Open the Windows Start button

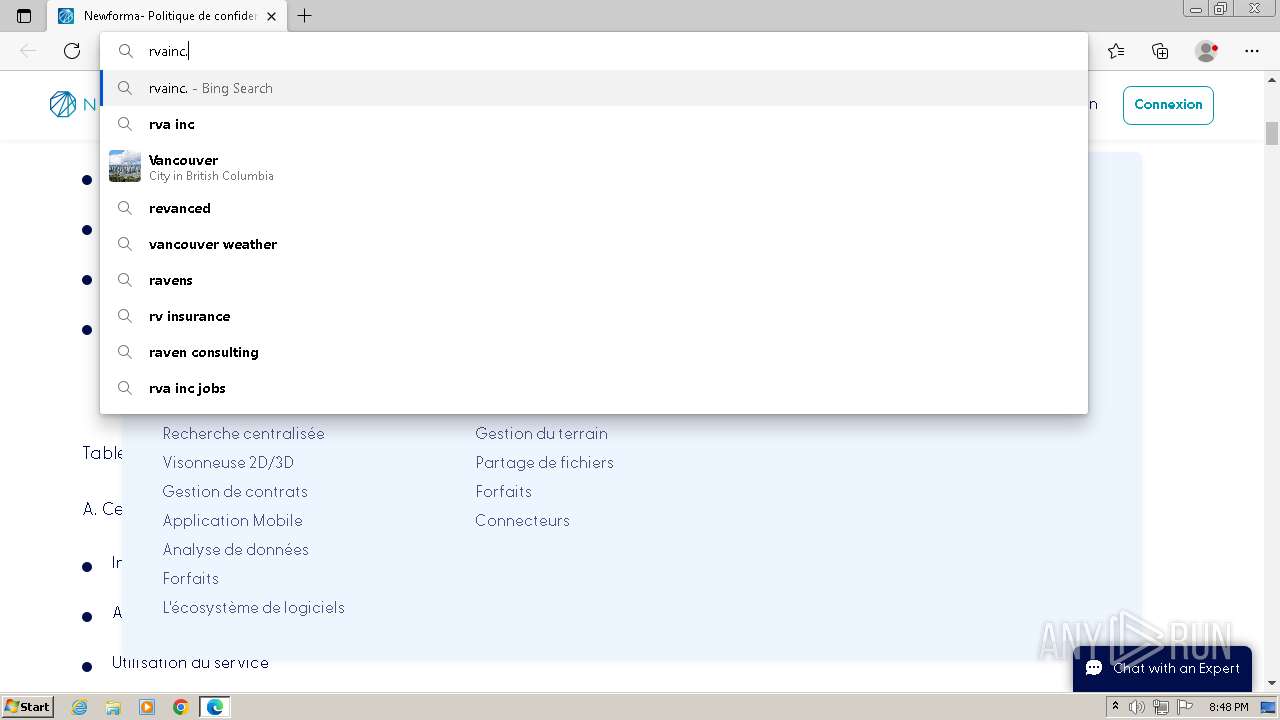click(27, 706)
